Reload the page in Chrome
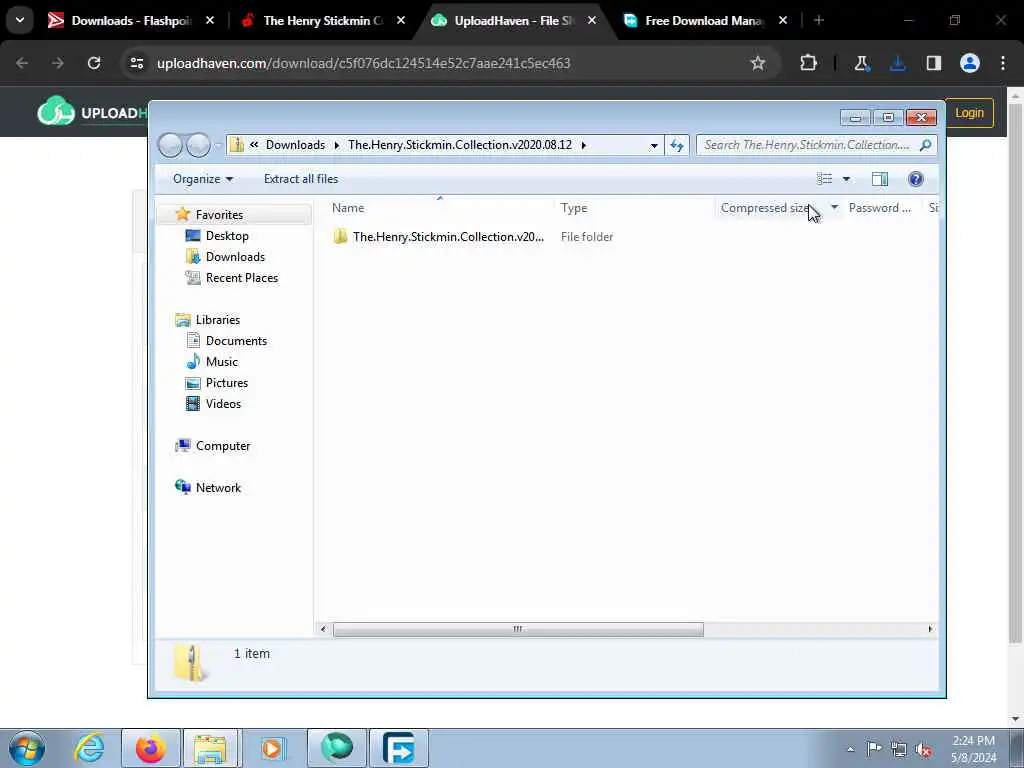The height and width of the screenshot is (768, 1024). coord(94,63)
